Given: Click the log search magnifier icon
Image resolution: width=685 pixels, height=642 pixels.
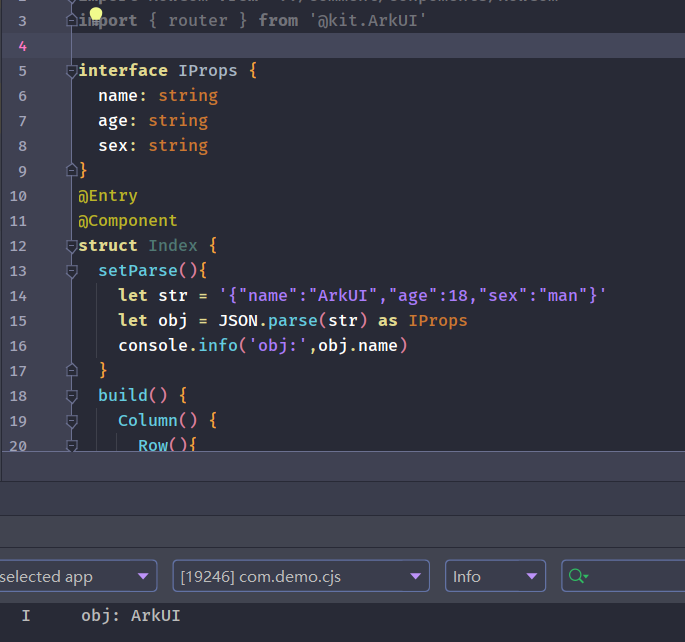Looking at the screenshot, I should [577, 576].
